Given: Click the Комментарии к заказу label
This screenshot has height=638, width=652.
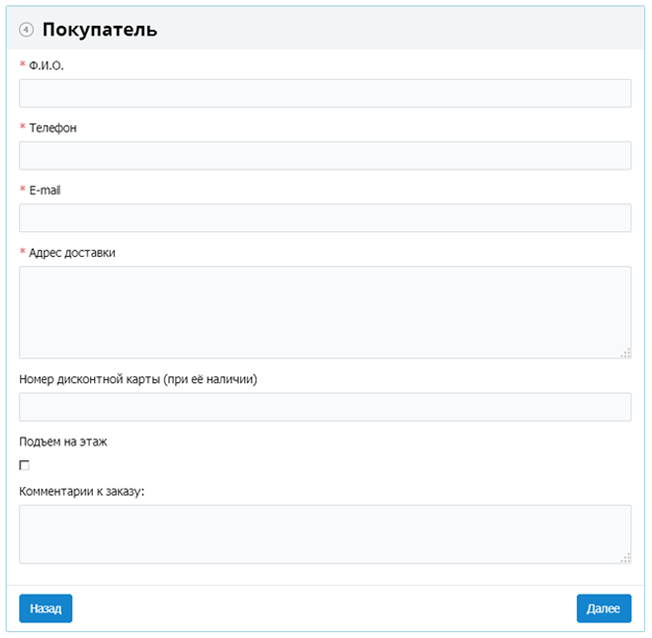Looking at the screenshot, I should point(82,492).
